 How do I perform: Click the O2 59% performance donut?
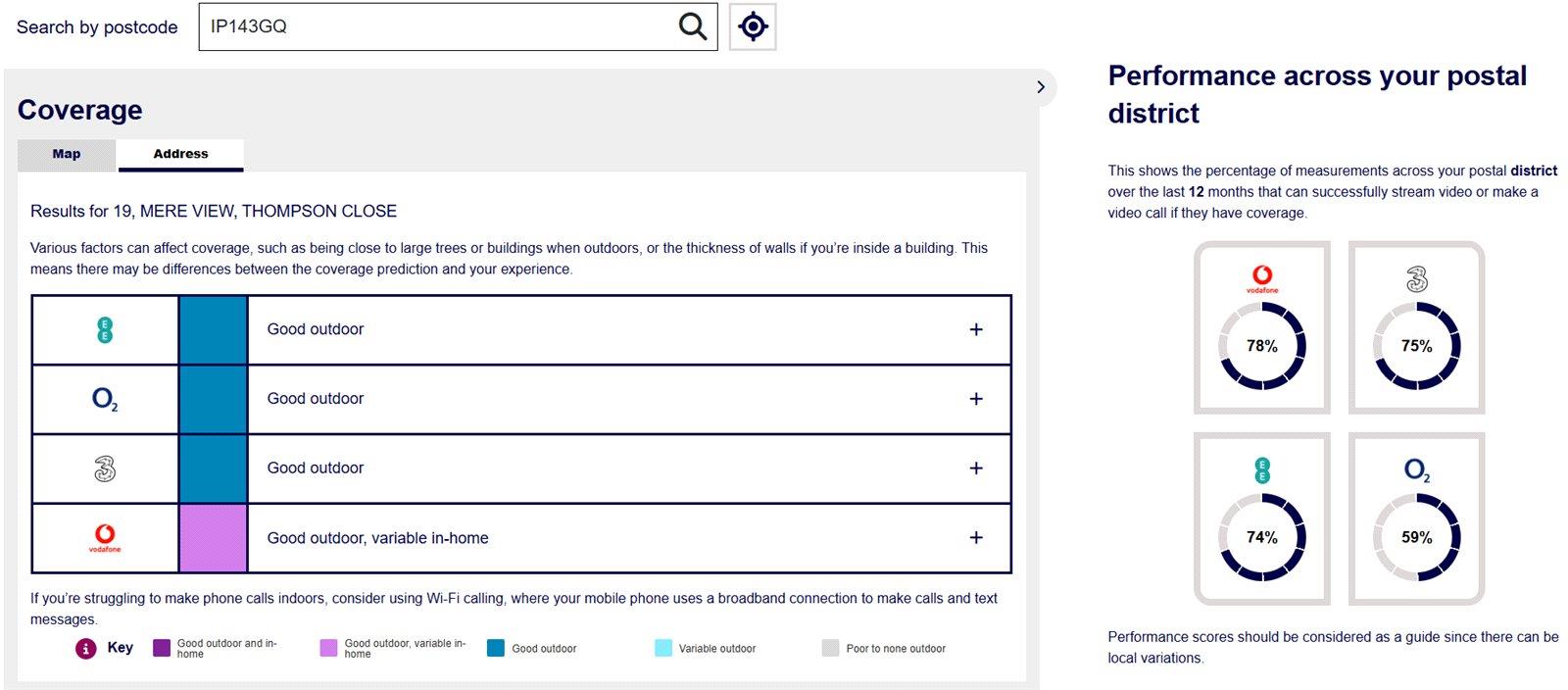[x=1417, y=537]
